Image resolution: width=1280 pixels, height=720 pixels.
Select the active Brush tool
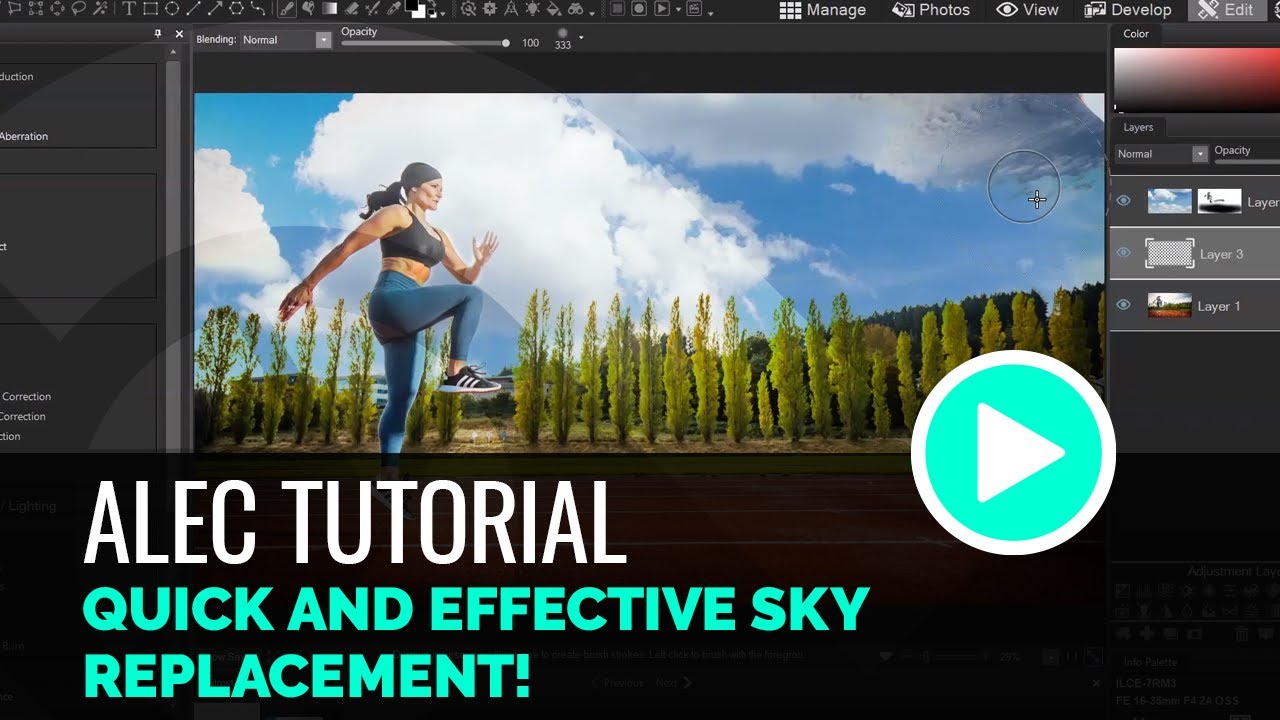click(x=287, y=9)
